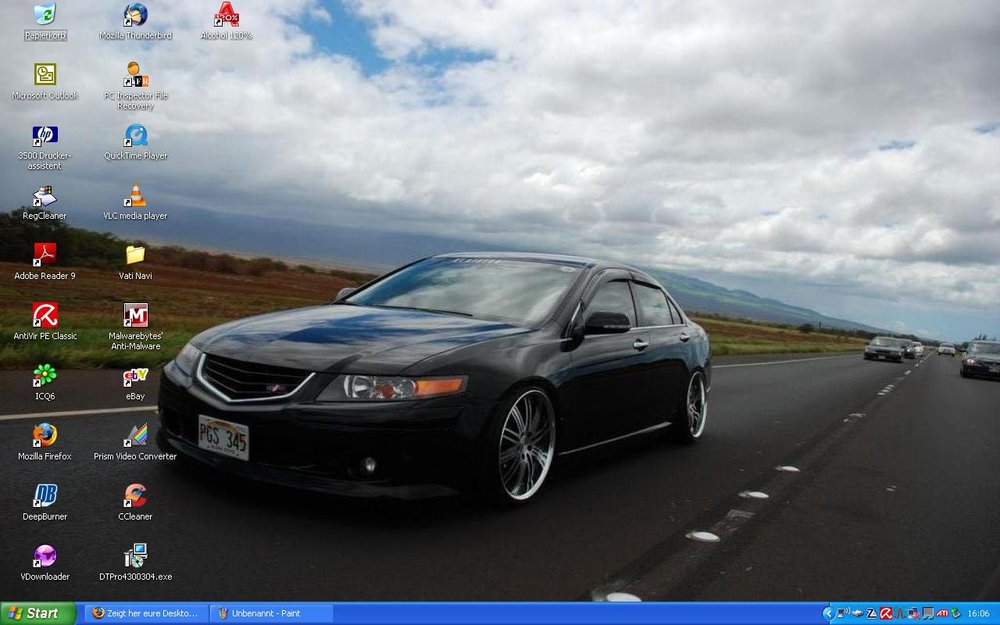1000x625 pixels.
Task: Click the Start button
Action: pos(38,613)
